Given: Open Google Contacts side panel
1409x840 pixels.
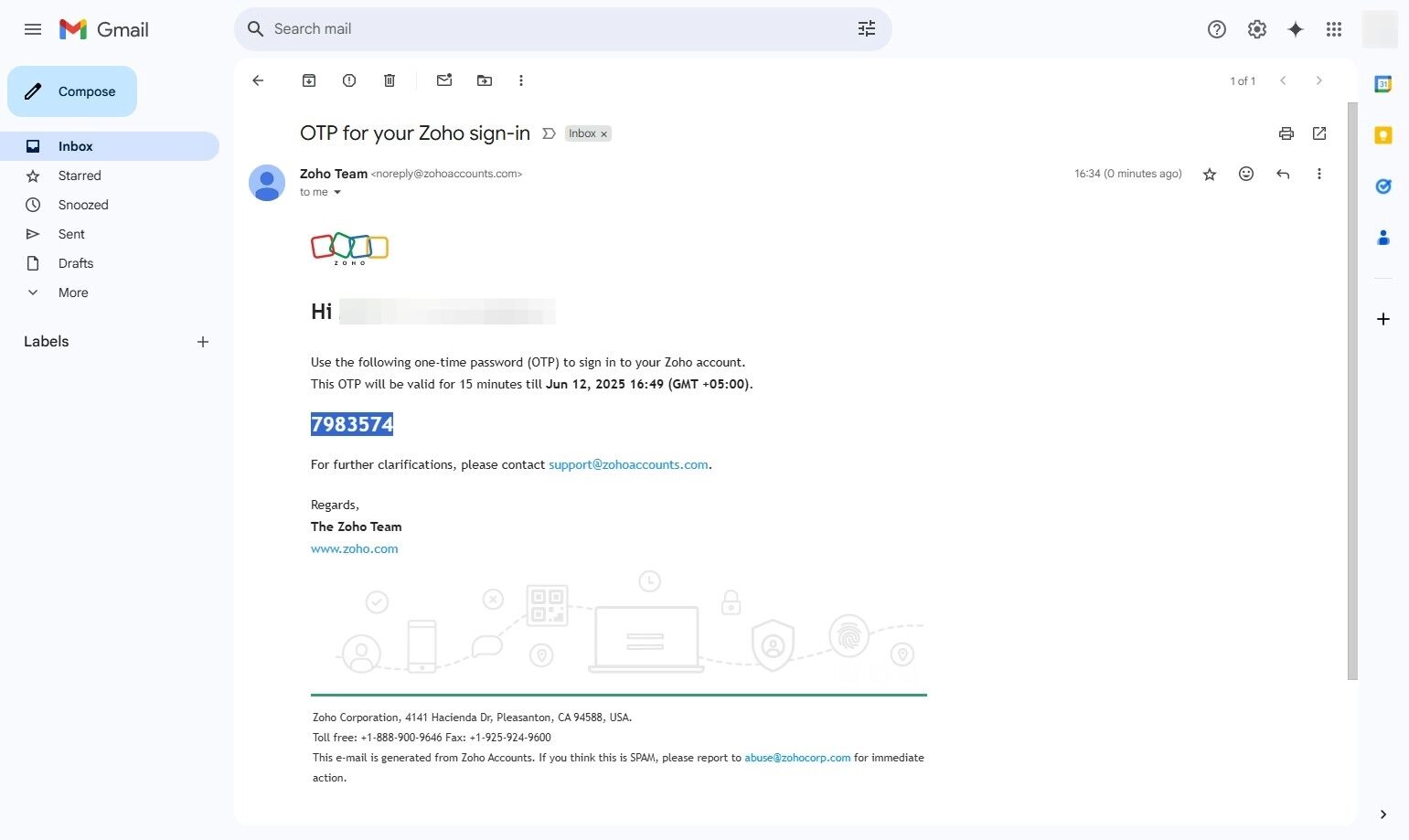Looking at the screenshot, I should click(x=1383, y=238).
